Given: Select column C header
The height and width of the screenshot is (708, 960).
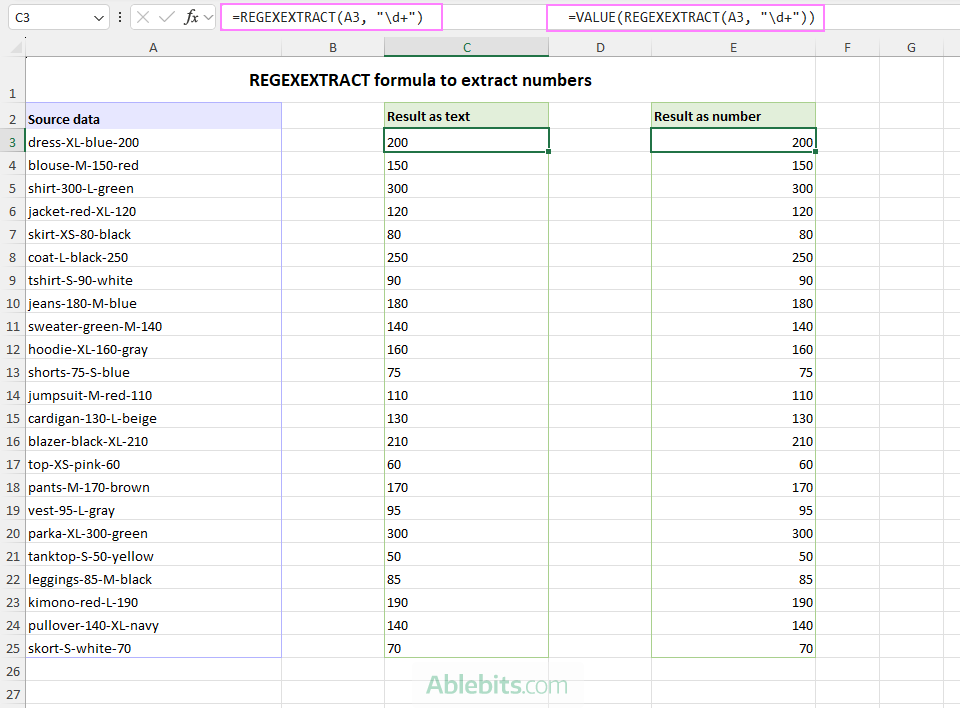Looking at the screenshot, I should [467, 47].
